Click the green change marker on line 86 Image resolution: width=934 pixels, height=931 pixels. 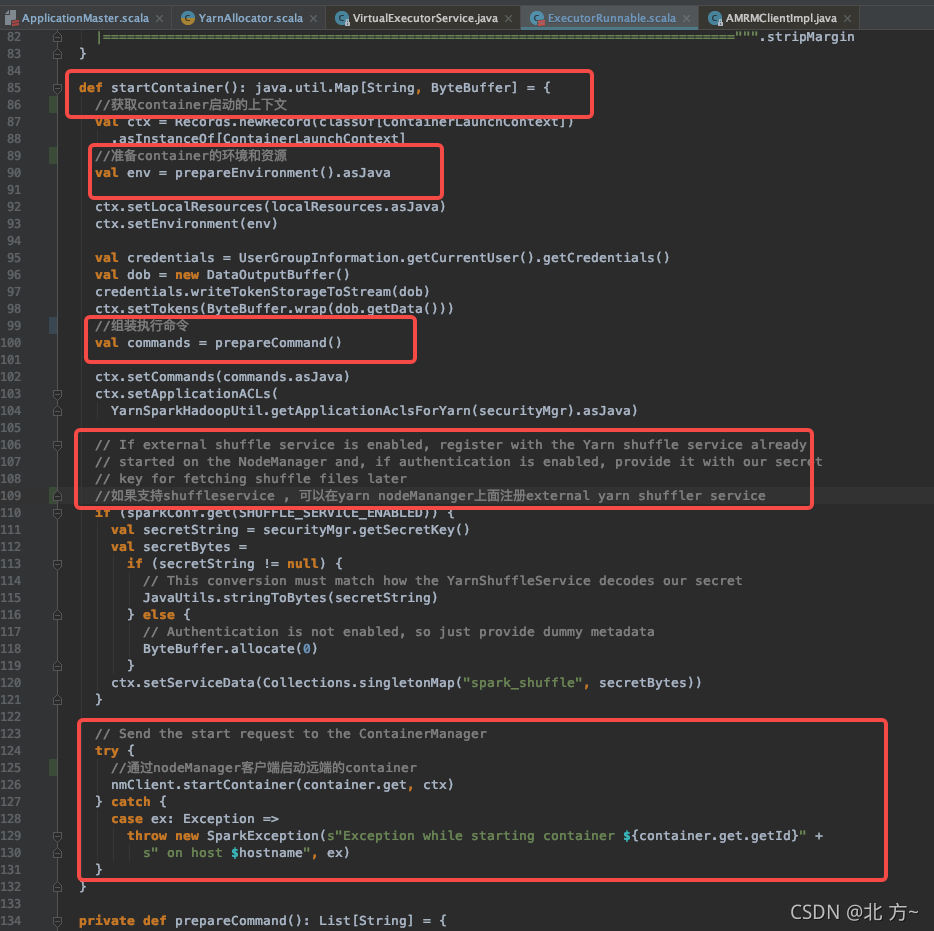tap(53, 105)
